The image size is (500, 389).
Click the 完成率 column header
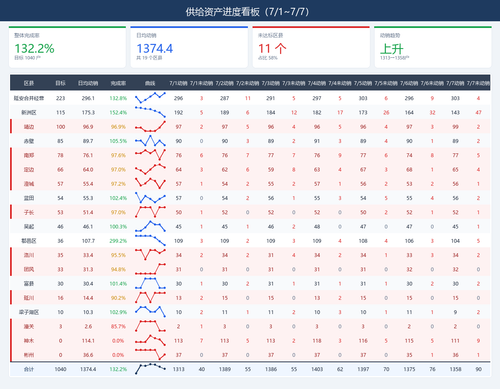[118, 83]
